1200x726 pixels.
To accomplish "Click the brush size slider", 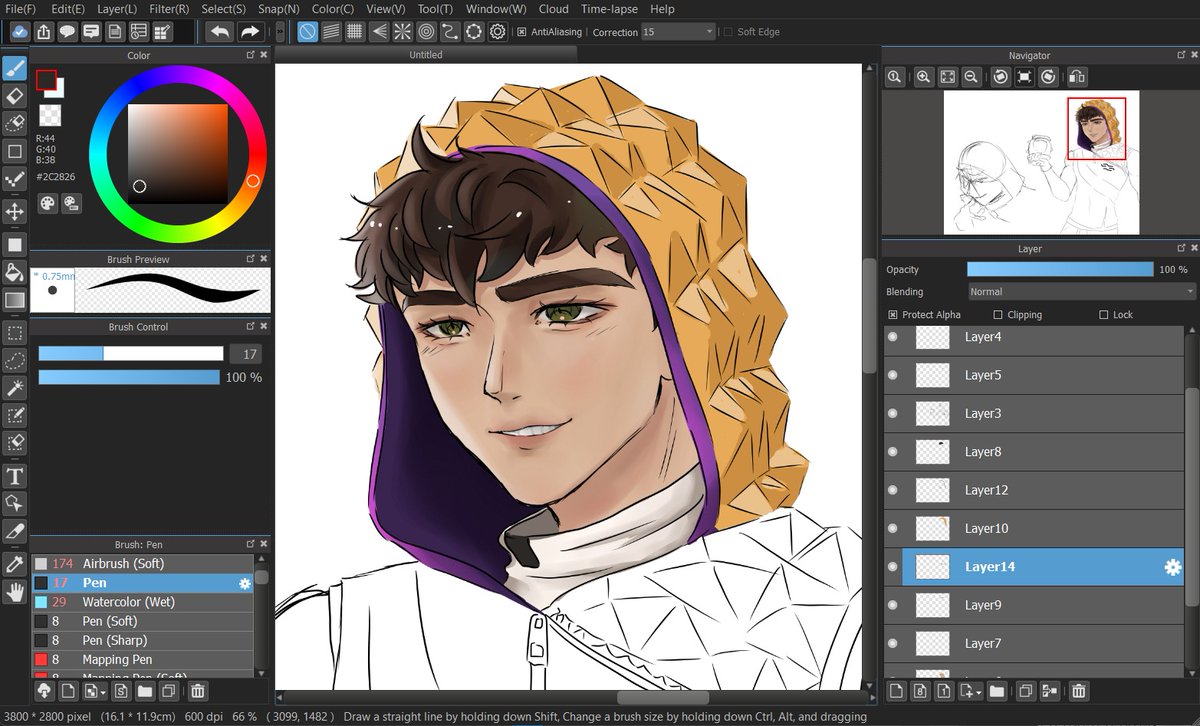I will click(131, 353).
